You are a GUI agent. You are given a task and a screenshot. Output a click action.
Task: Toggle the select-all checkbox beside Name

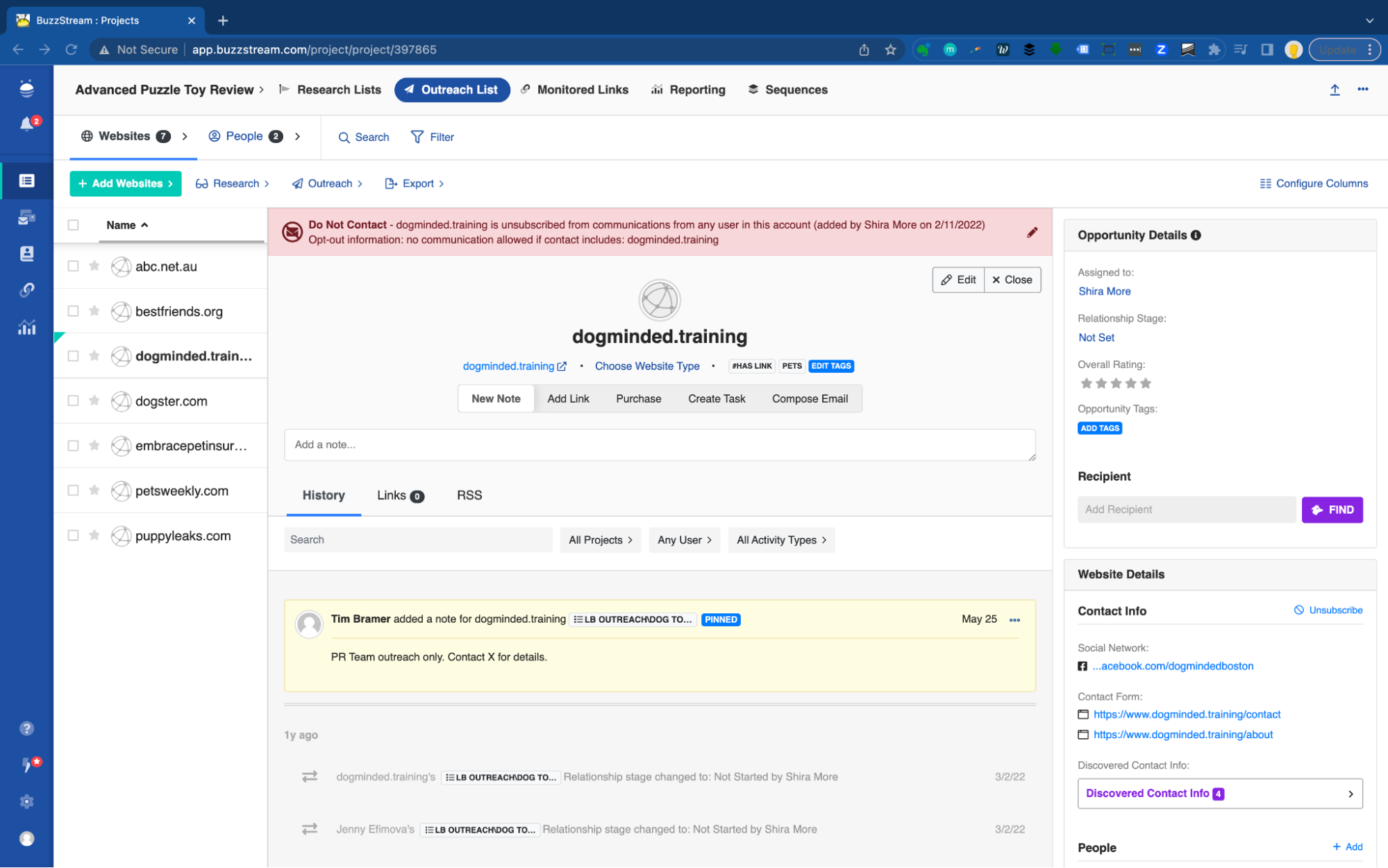[73, 225]
